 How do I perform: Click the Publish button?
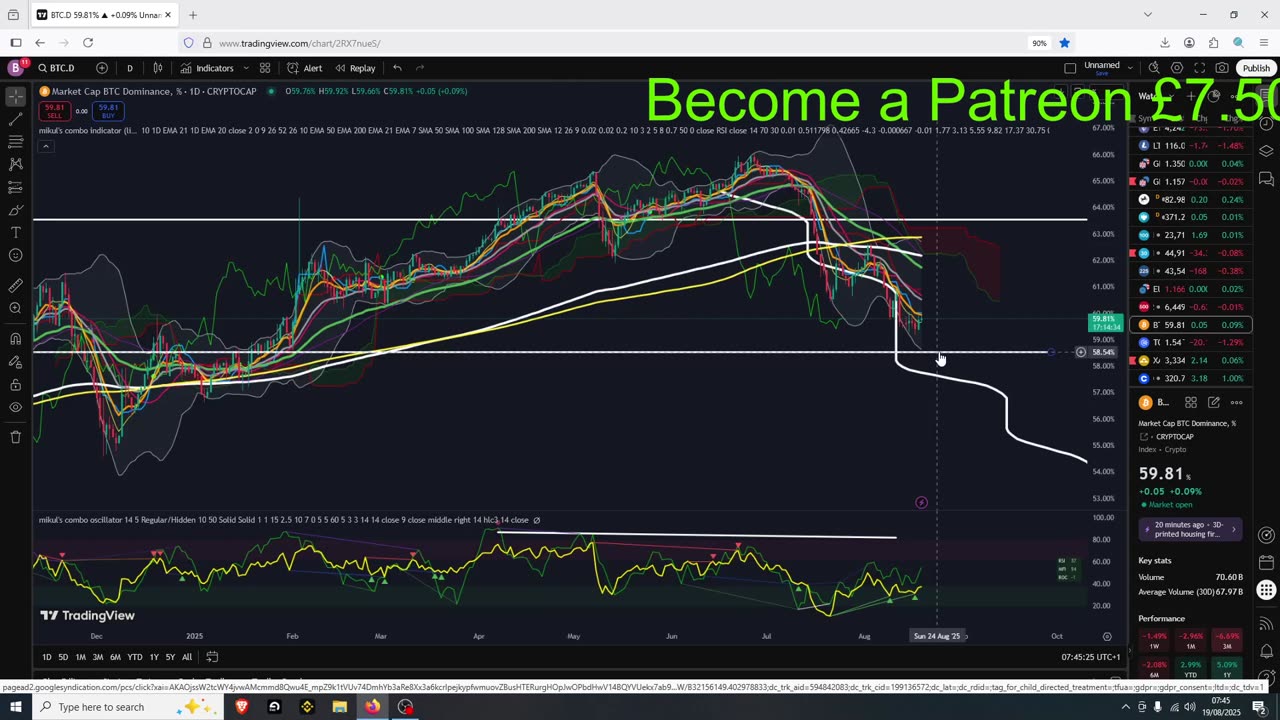tap(1256, 68)
